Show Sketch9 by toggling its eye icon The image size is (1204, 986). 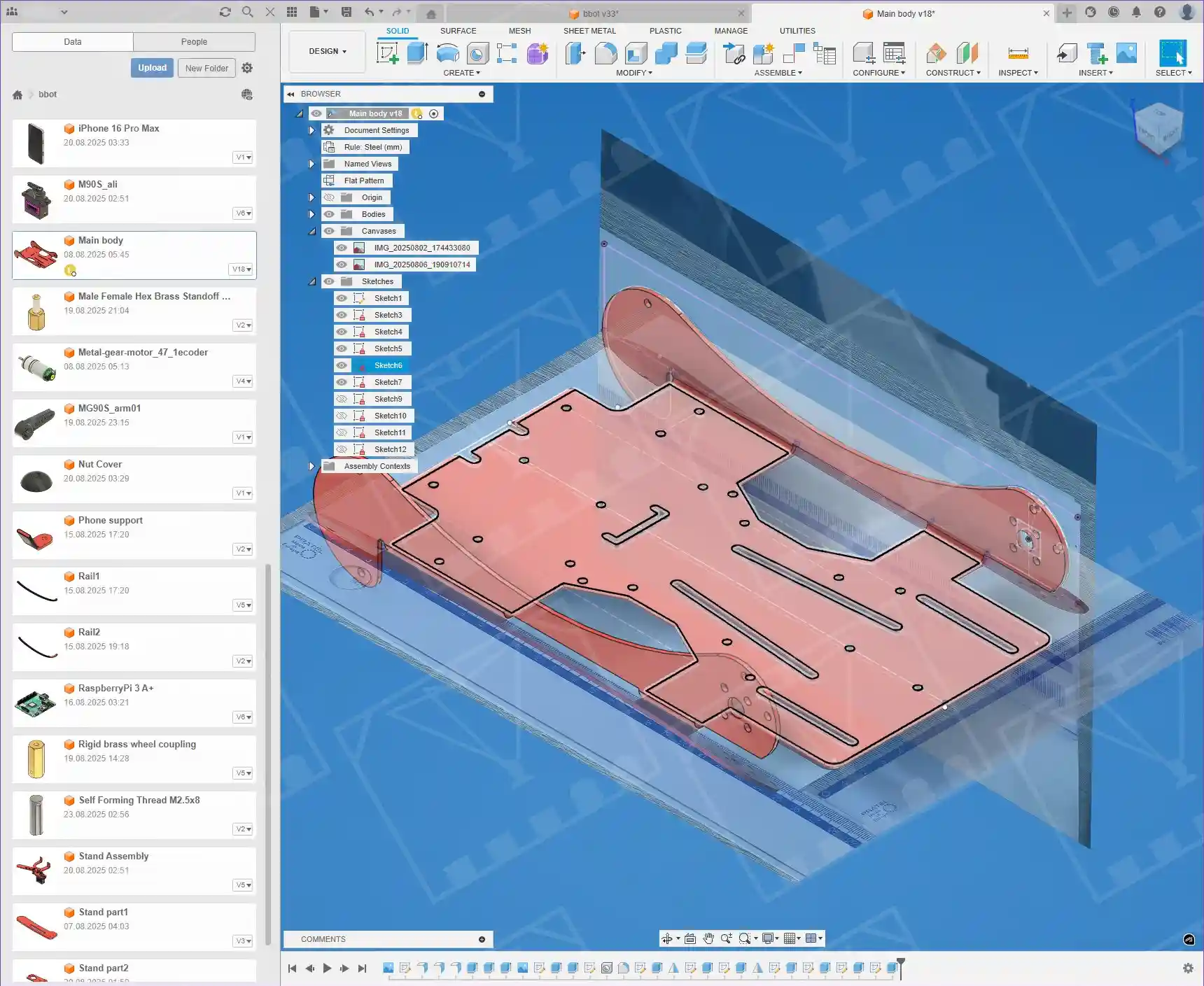point(342,399)
